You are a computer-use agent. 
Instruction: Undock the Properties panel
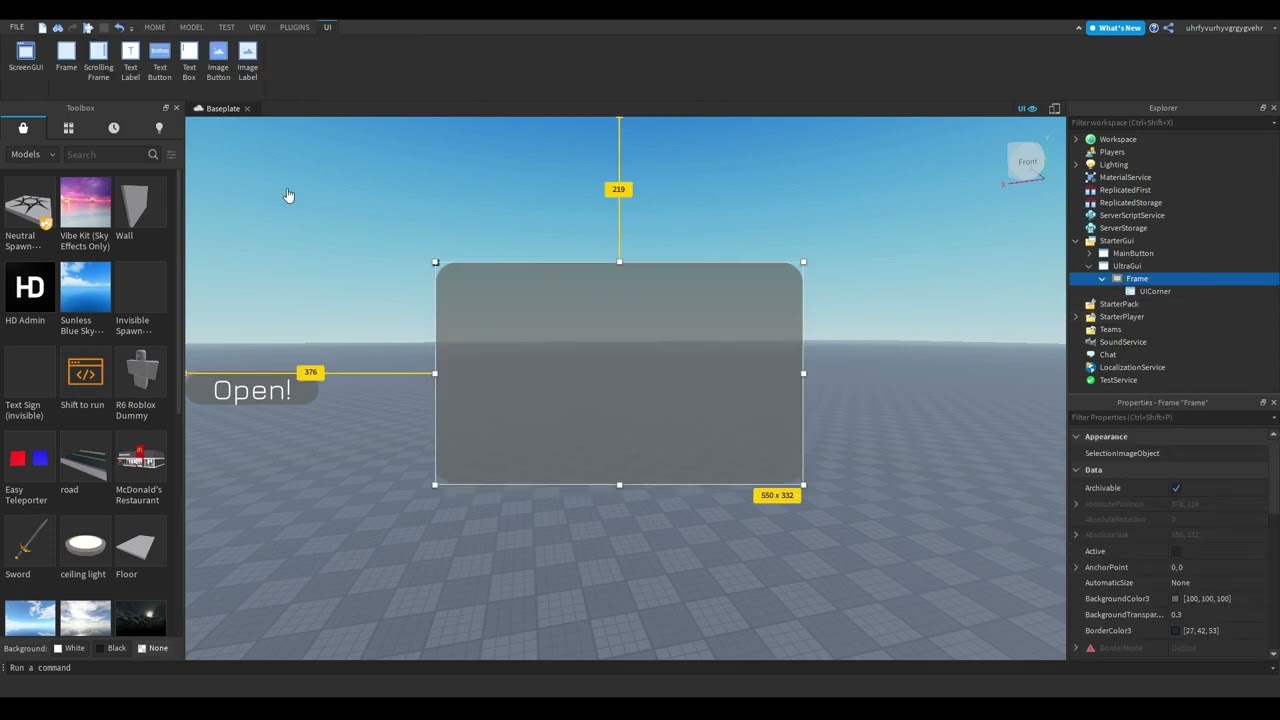pyautogui.click(x=1262, y=402)
